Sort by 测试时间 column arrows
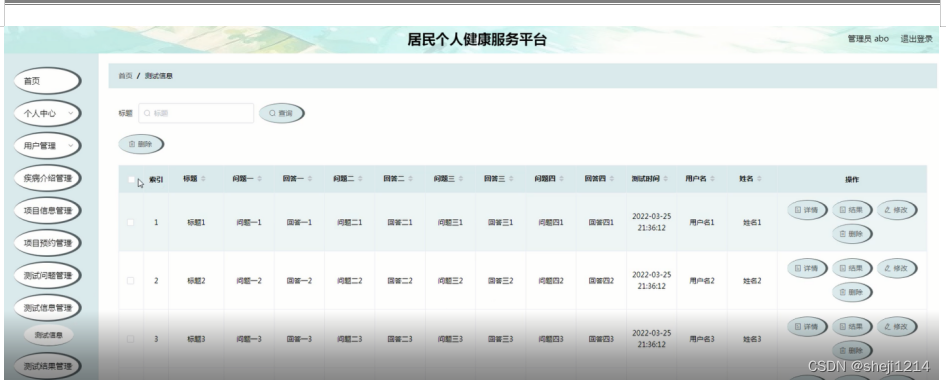This screenshot has height=384, width=946. coord(665,179)
